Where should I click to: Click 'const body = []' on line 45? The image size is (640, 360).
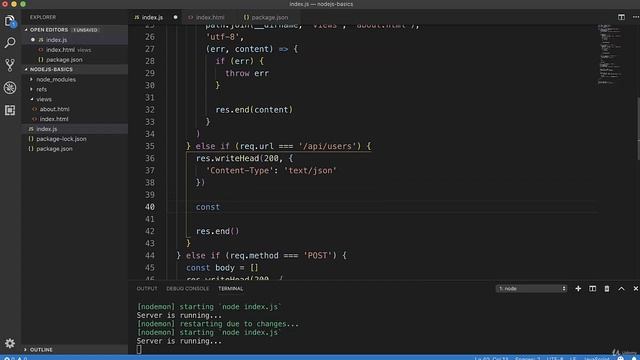(222, 268)
